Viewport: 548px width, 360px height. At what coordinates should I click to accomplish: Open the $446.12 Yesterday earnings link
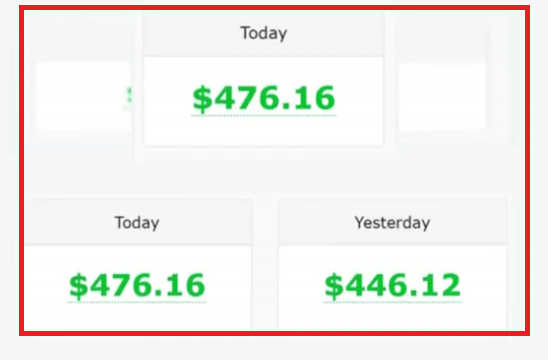(392, 286)
